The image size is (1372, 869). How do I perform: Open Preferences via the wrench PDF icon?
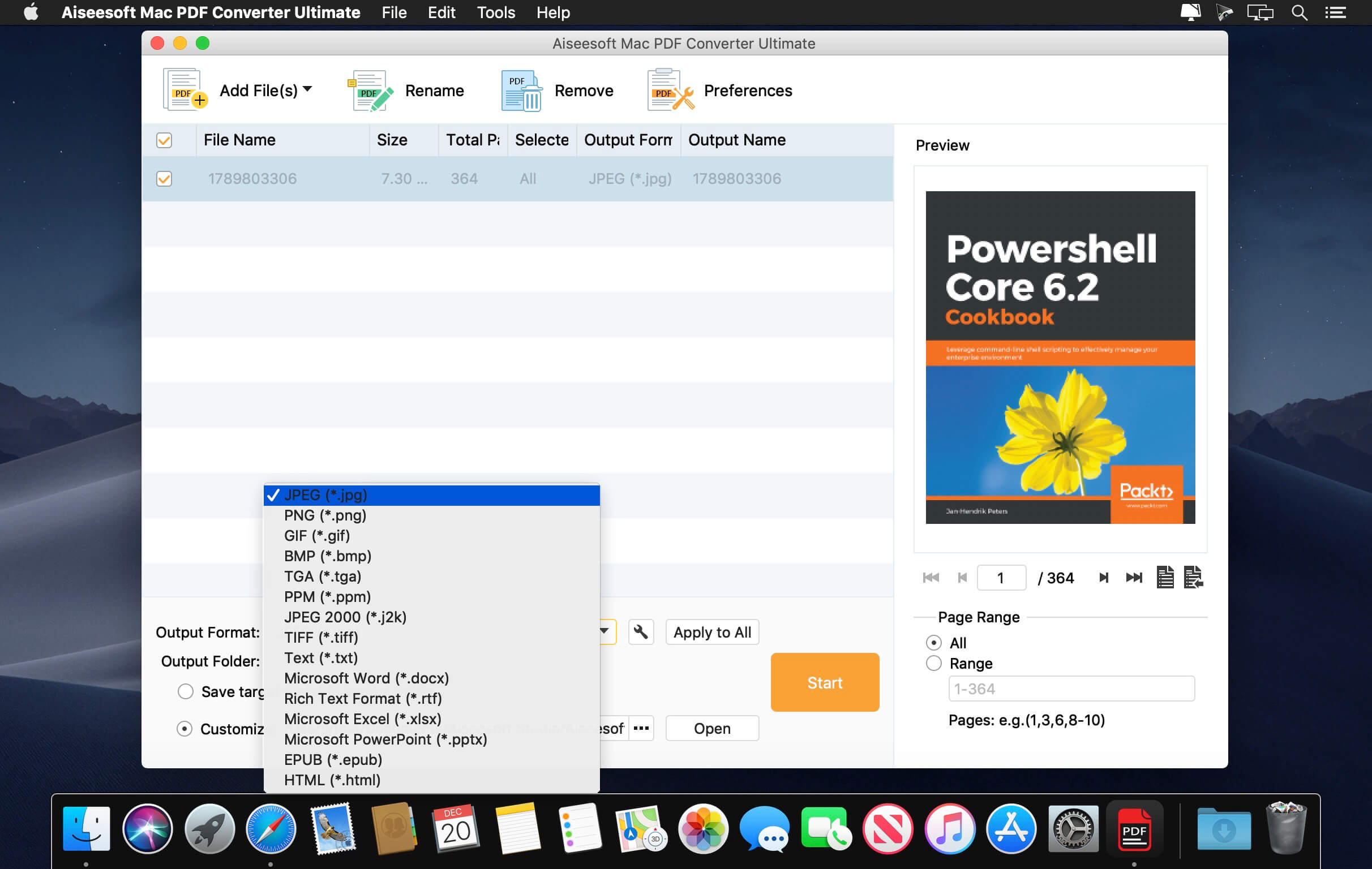click(671, 89)
